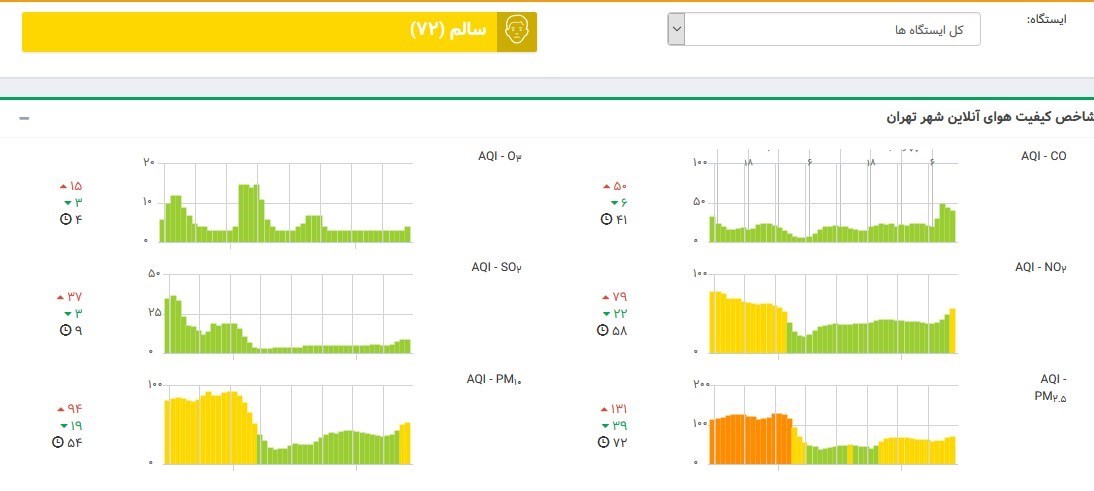
Task: Click the clock icon next to AQI-CO value
Action: (608, 219)
